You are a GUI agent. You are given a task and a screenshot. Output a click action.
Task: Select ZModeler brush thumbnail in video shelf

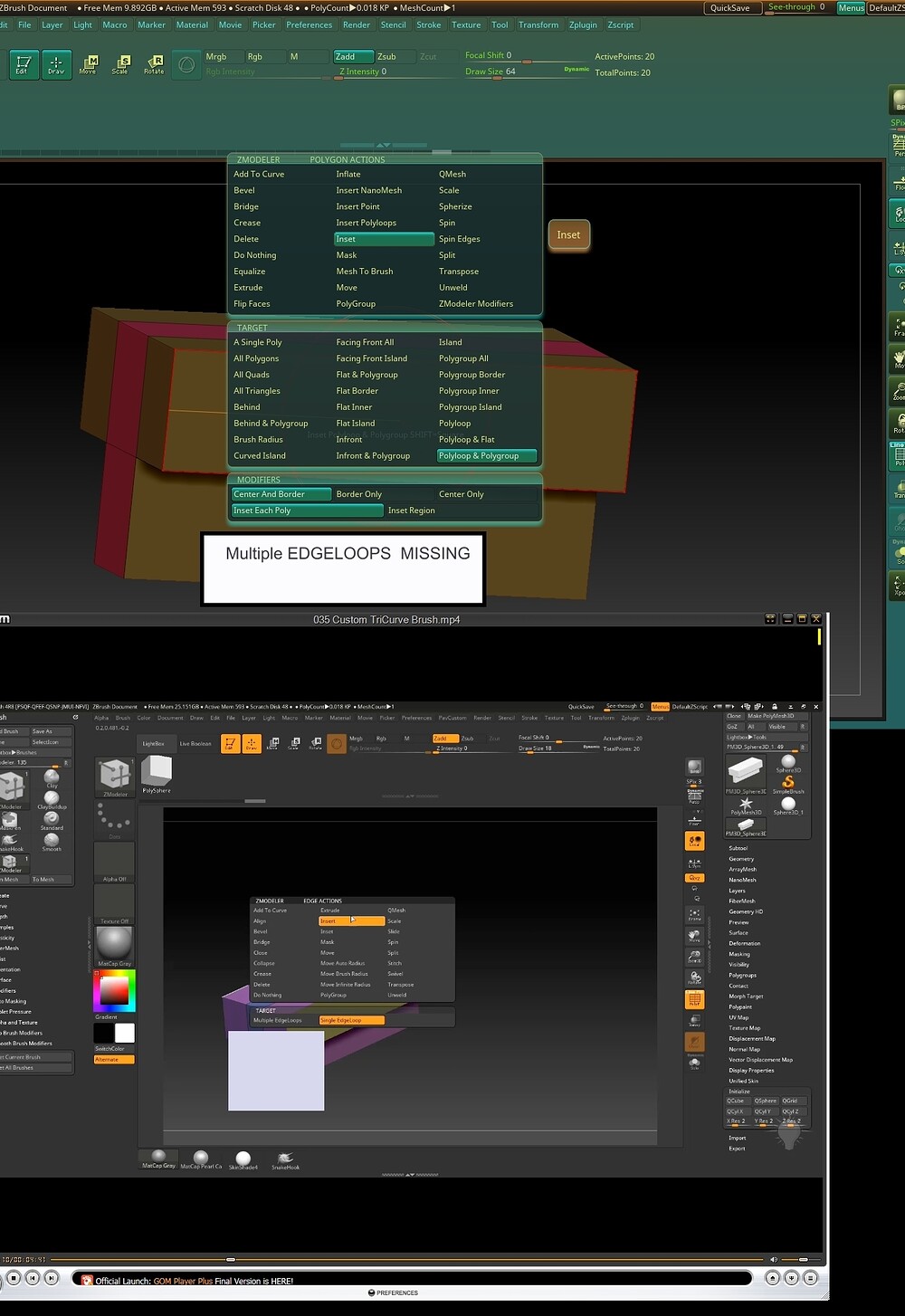click(x=115, y=777)
